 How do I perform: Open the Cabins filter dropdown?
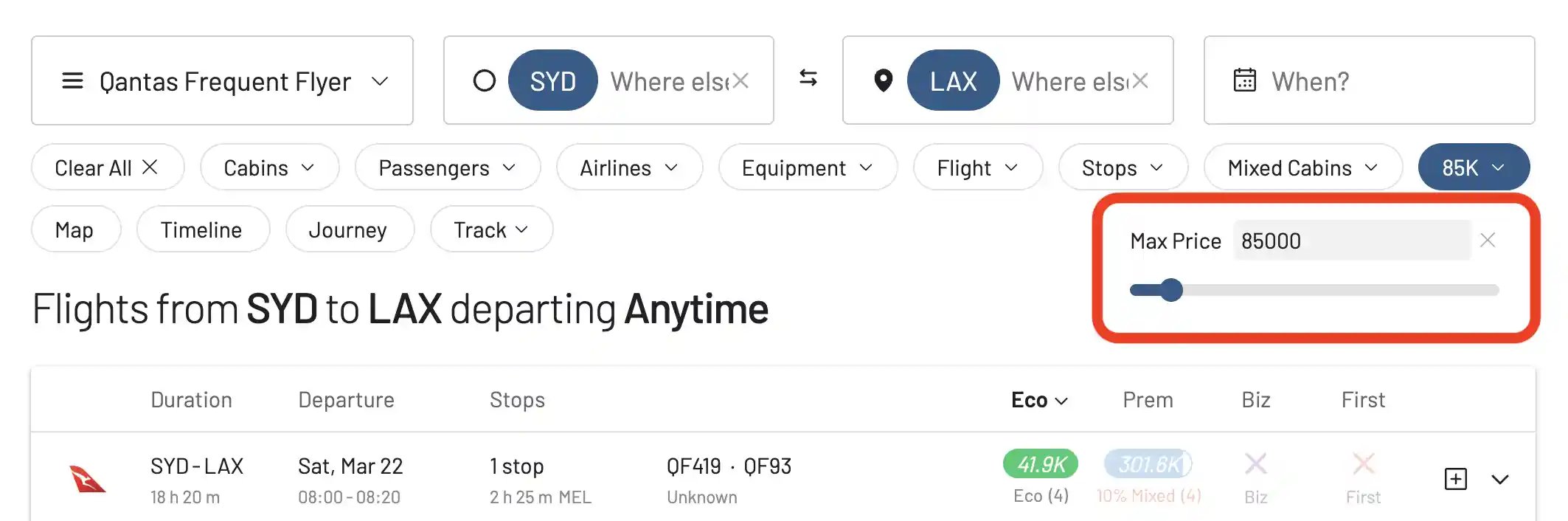click(269, 168)
